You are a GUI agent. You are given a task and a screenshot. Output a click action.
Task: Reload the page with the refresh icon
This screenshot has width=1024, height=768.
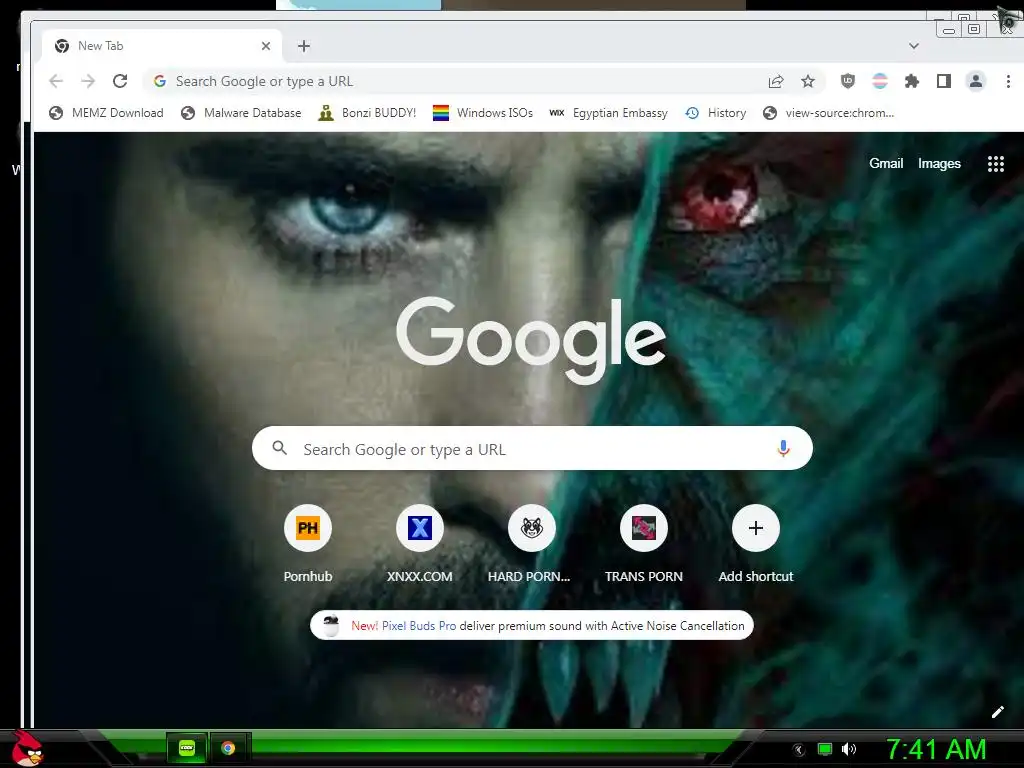point(120,81)
